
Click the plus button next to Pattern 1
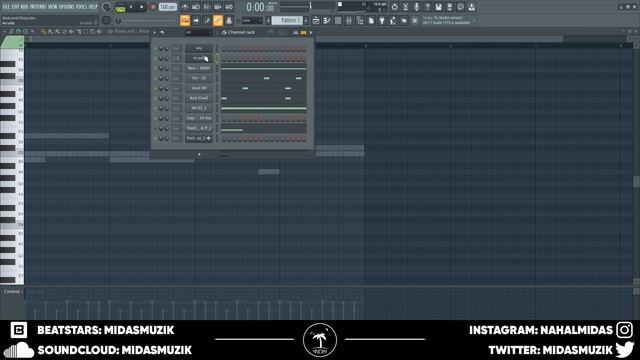306,20
